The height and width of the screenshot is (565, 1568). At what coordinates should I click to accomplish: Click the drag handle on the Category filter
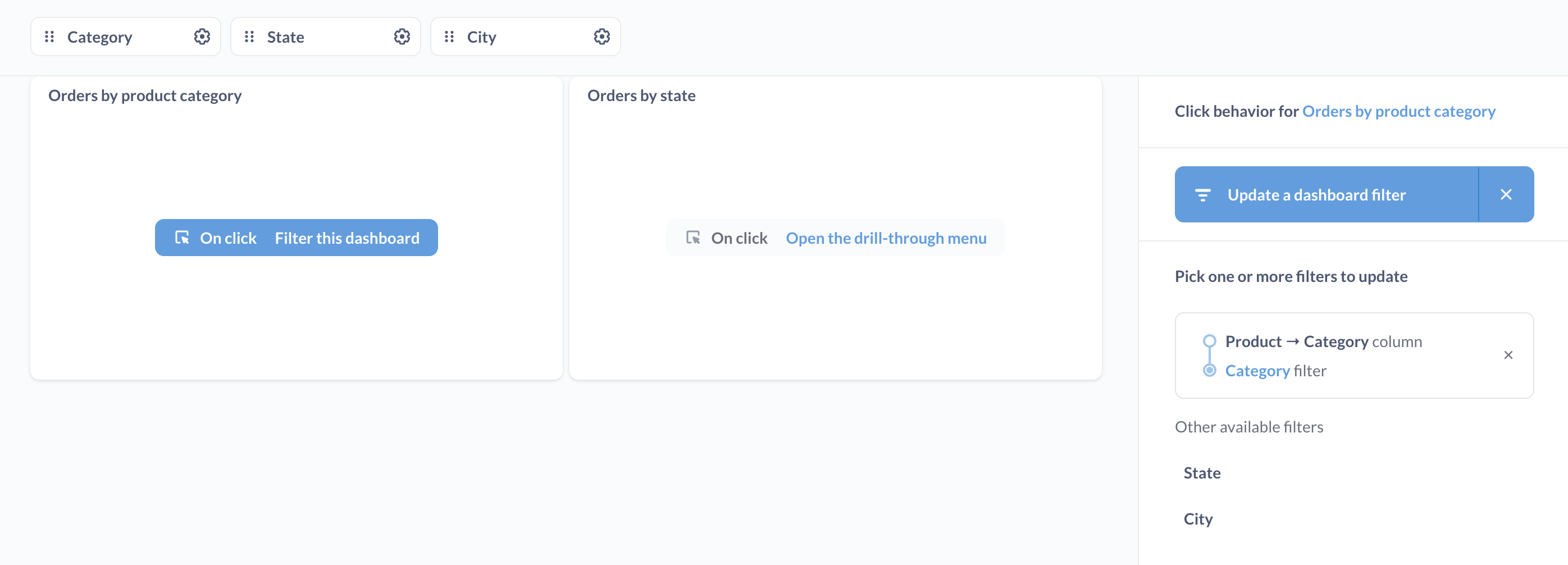coord(50,37)
